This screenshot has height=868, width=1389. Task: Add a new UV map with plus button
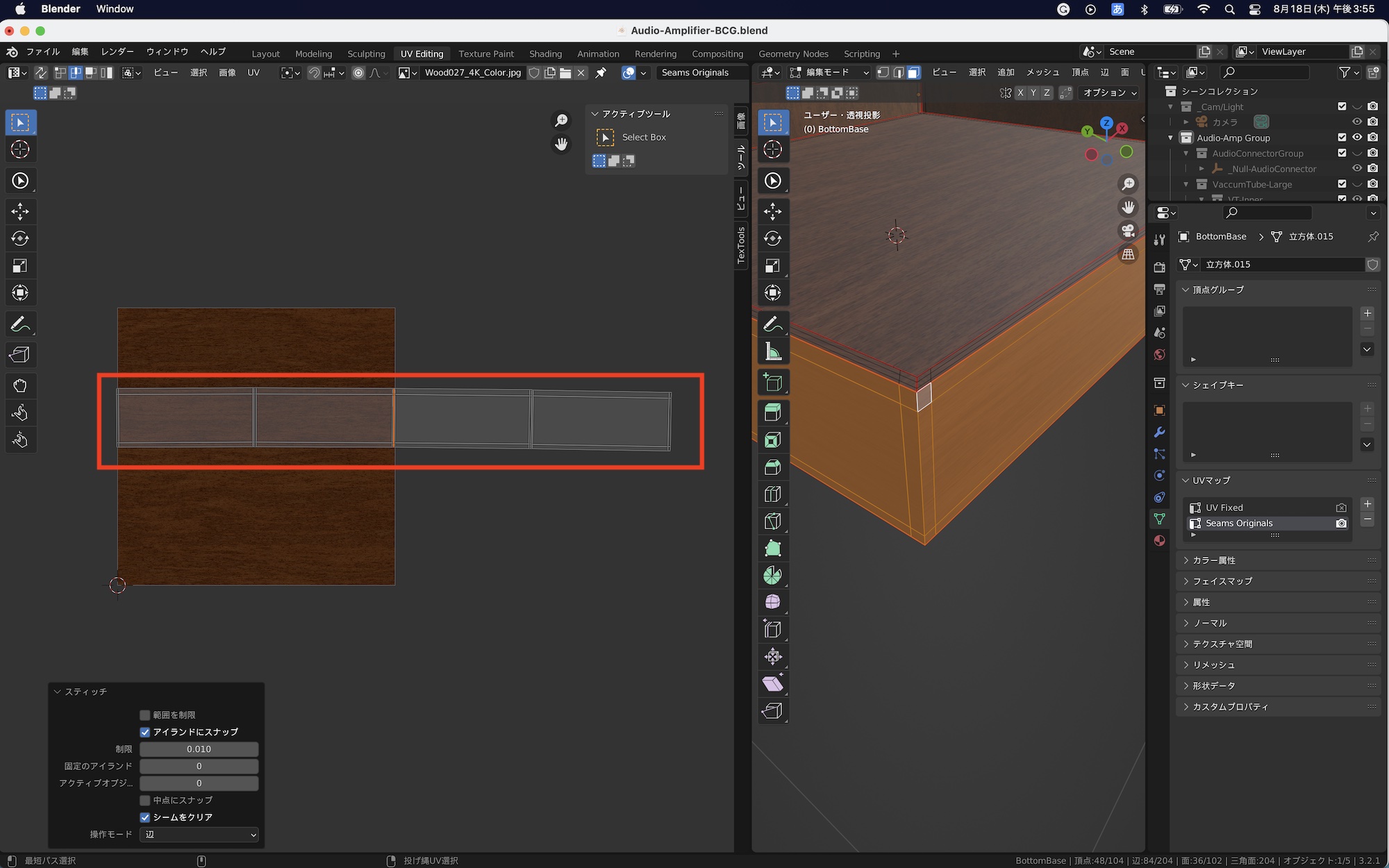(x=1367, y=503)
